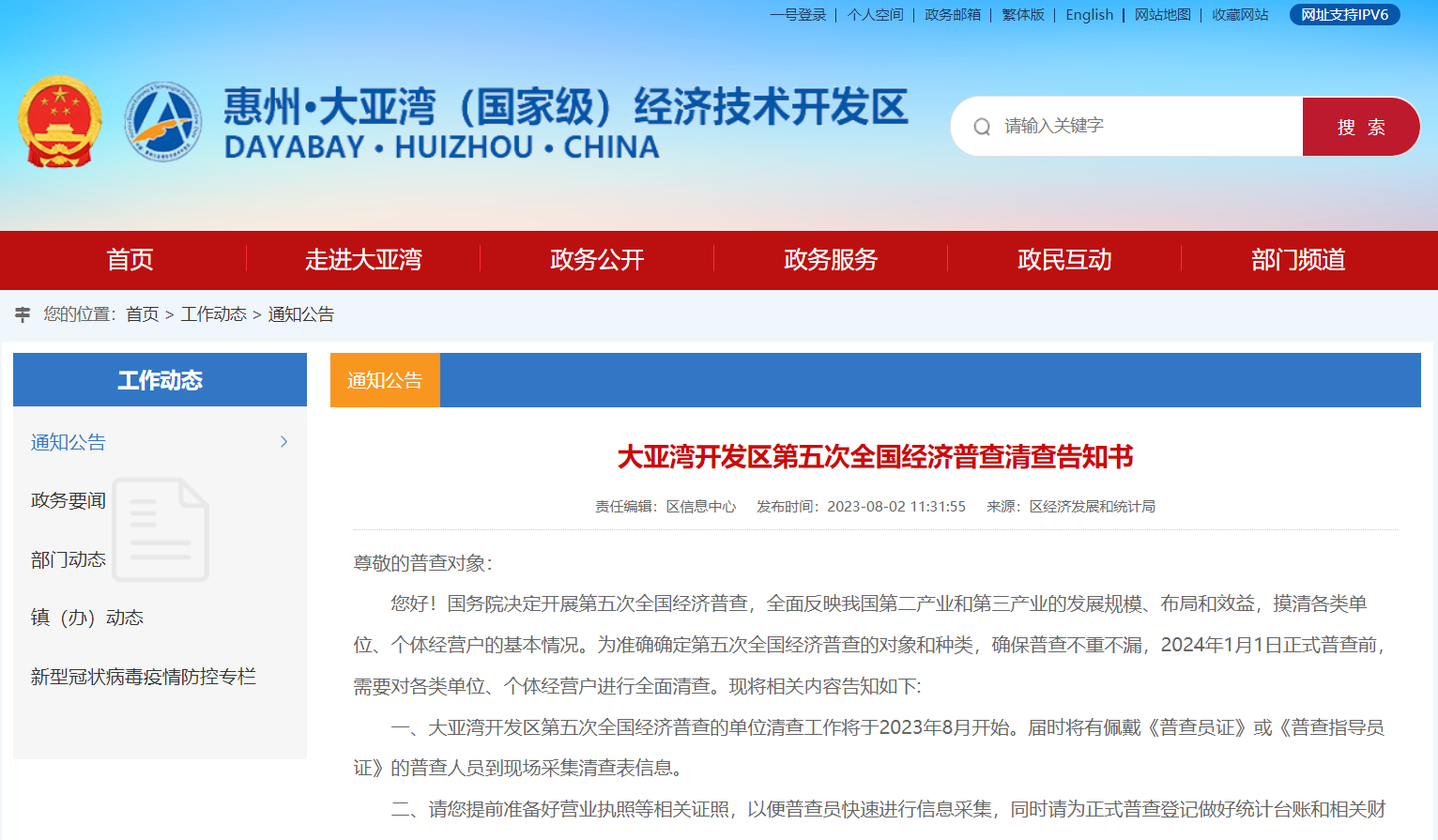Click the breadcrumb location signpost icon
The image size is (1438, 840).
coord(23,314)
